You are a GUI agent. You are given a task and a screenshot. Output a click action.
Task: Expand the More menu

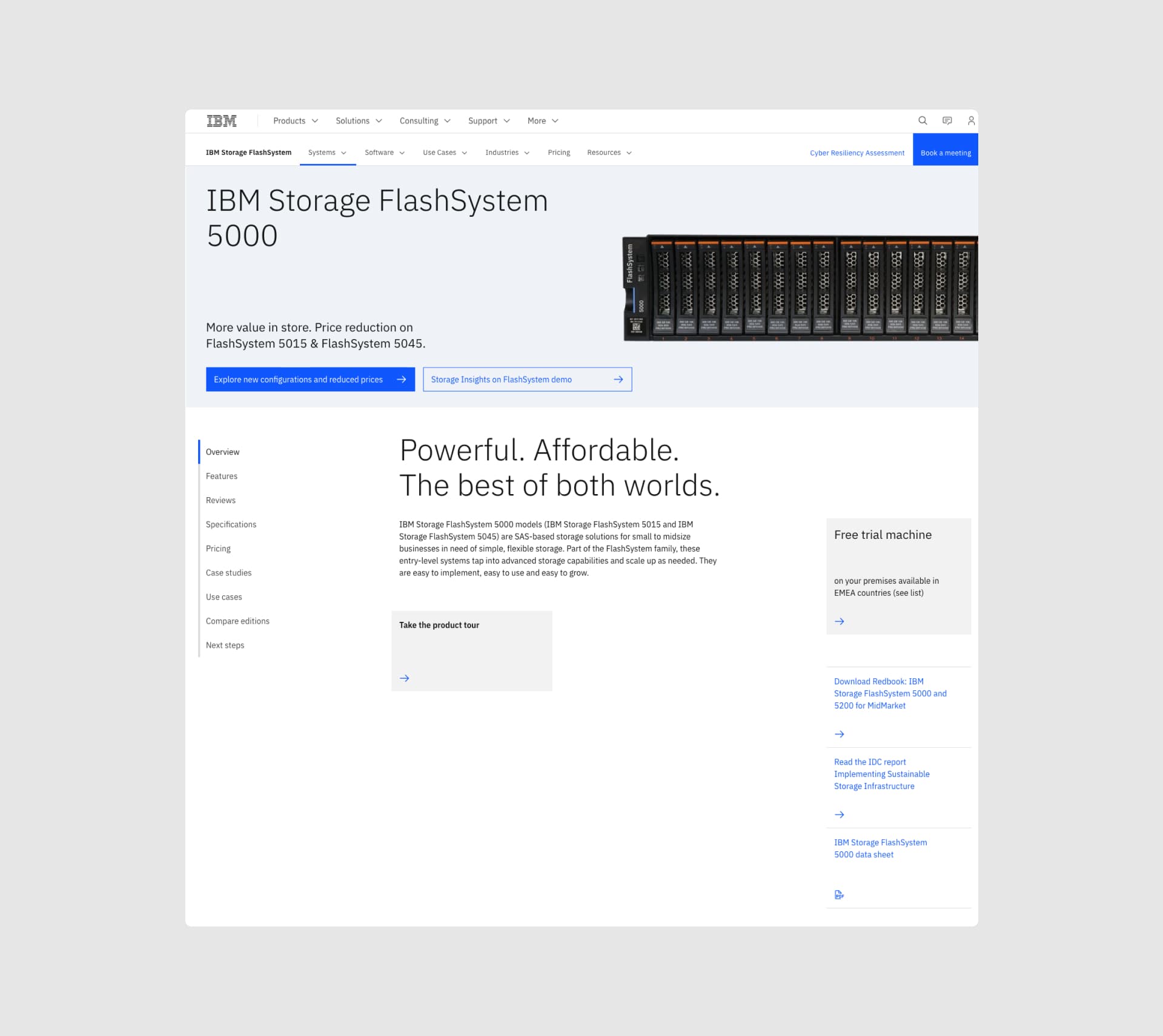coord(543,121)
